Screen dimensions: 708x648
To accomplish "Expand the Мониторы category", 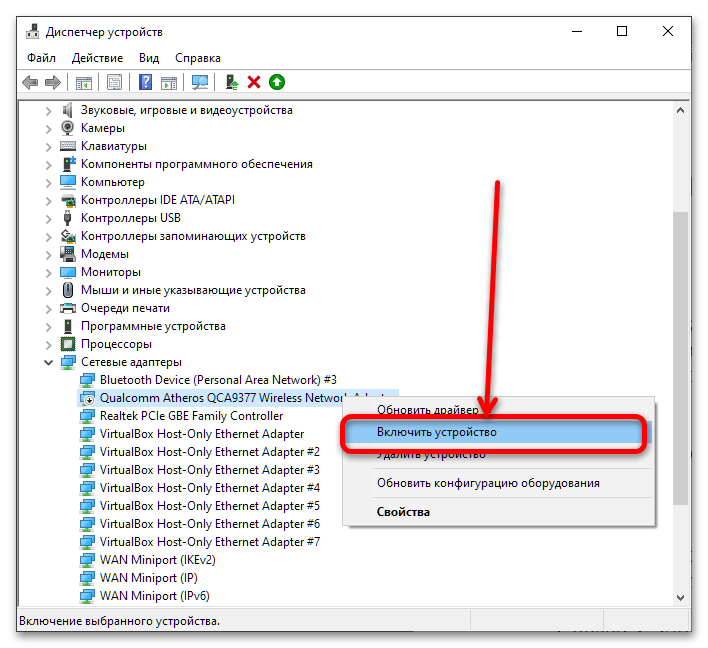I will [x=49, y=273].
